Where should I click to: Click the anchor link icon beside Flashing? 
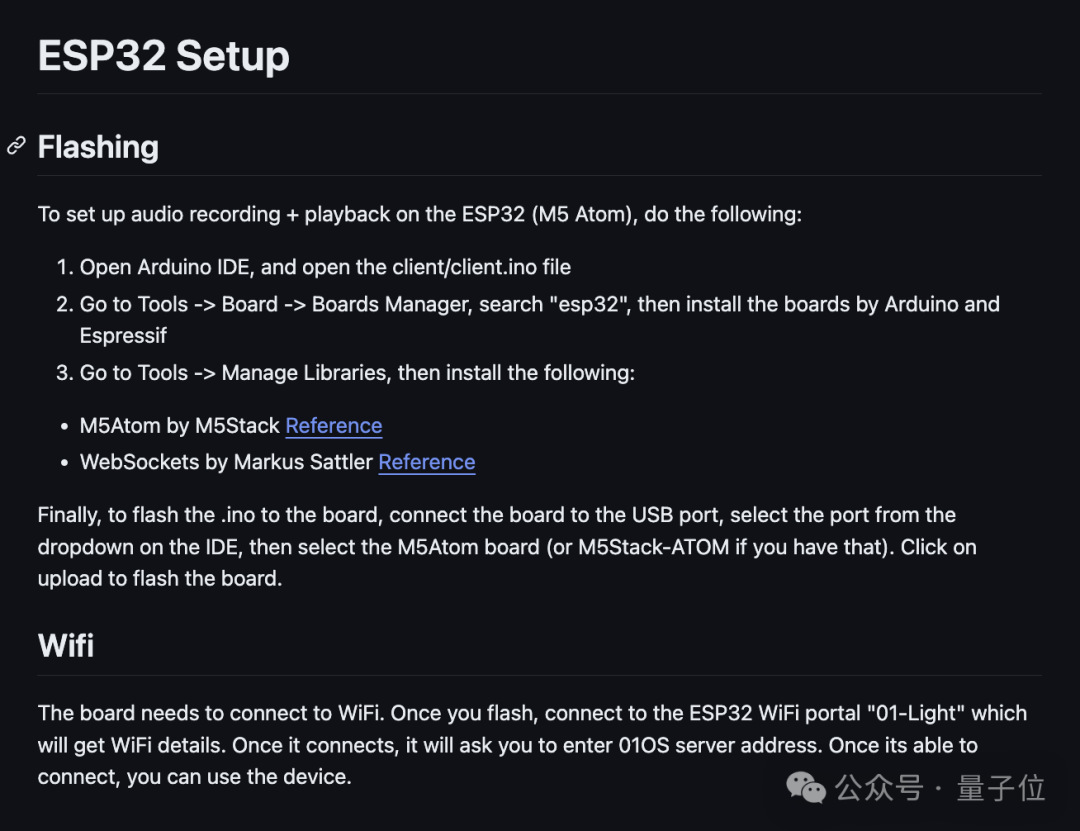[16, 146]
